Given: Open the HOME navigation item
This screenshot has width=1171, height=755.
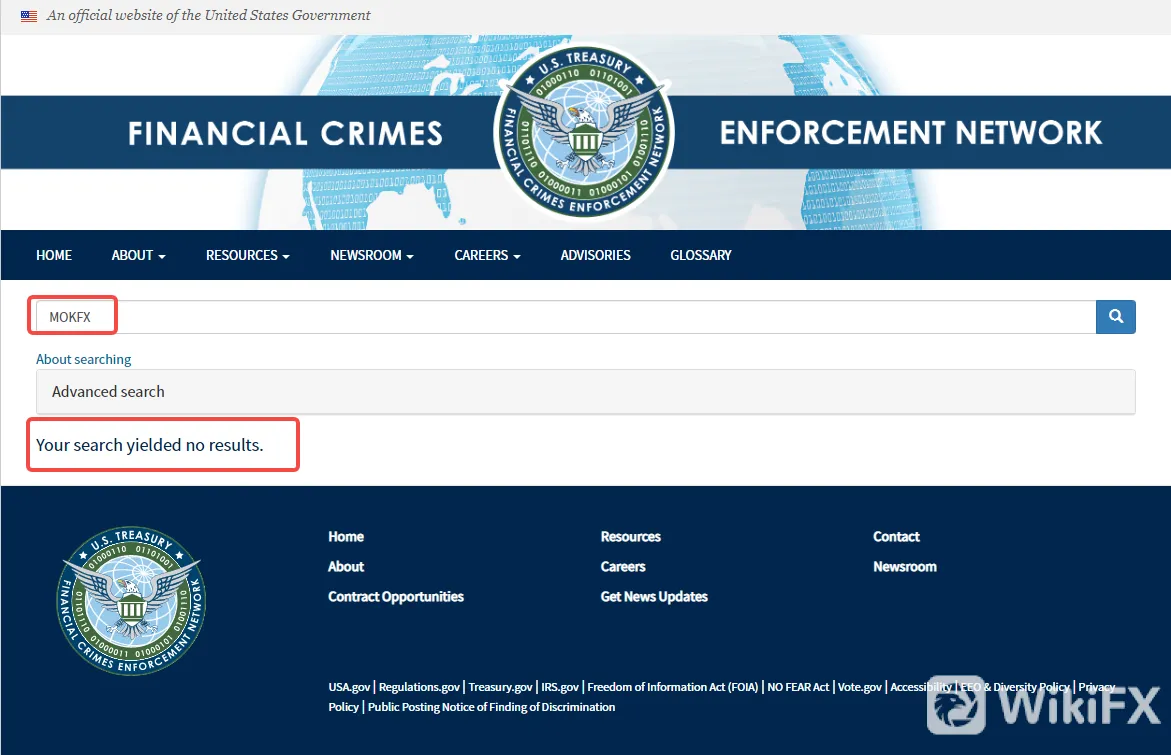Looking at the screenshot, I should point(54,255).
